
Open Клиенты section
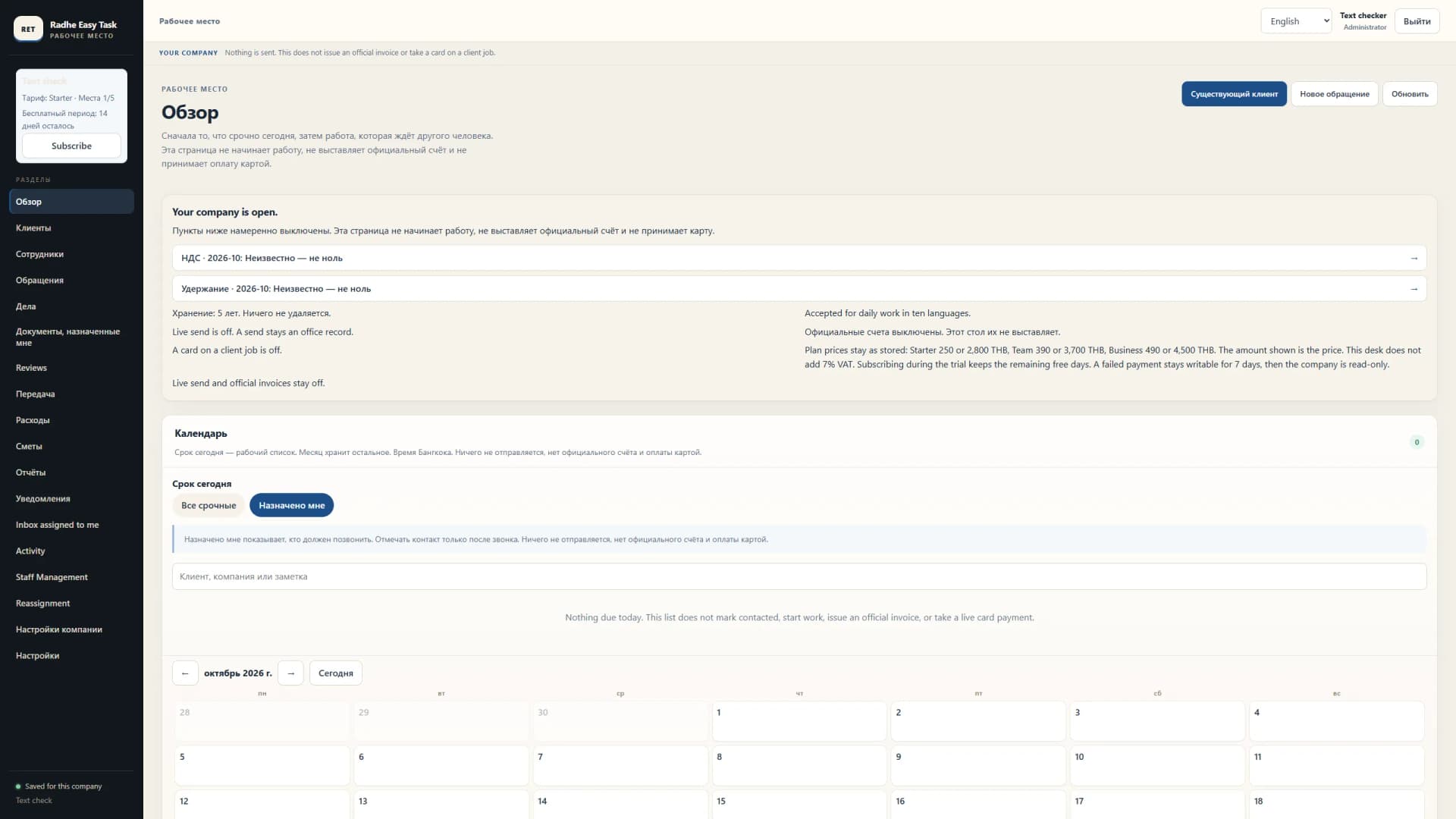pyautogui.click(x=71, y=228)
